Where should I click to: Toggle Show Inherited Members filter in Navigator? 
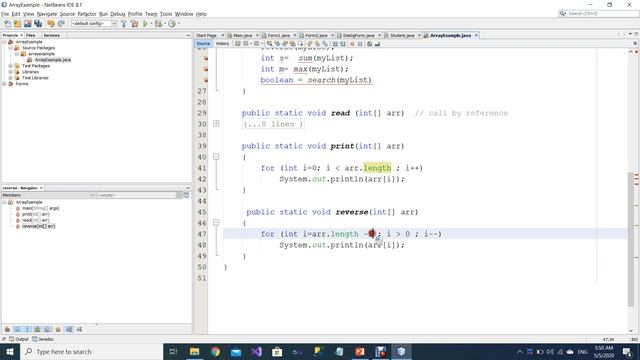click(7, 329)
